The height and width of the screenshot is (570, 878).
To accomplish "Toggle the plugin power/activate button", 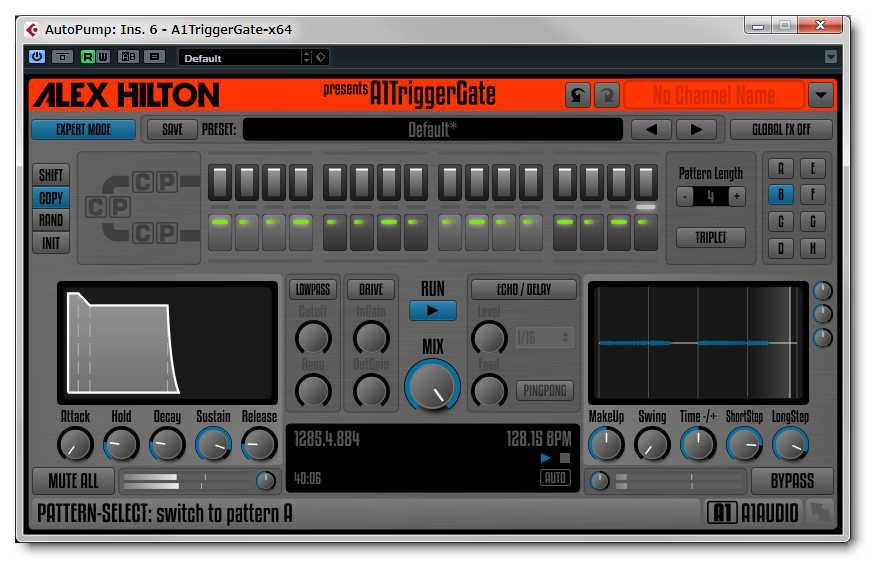I will (37, 57).
